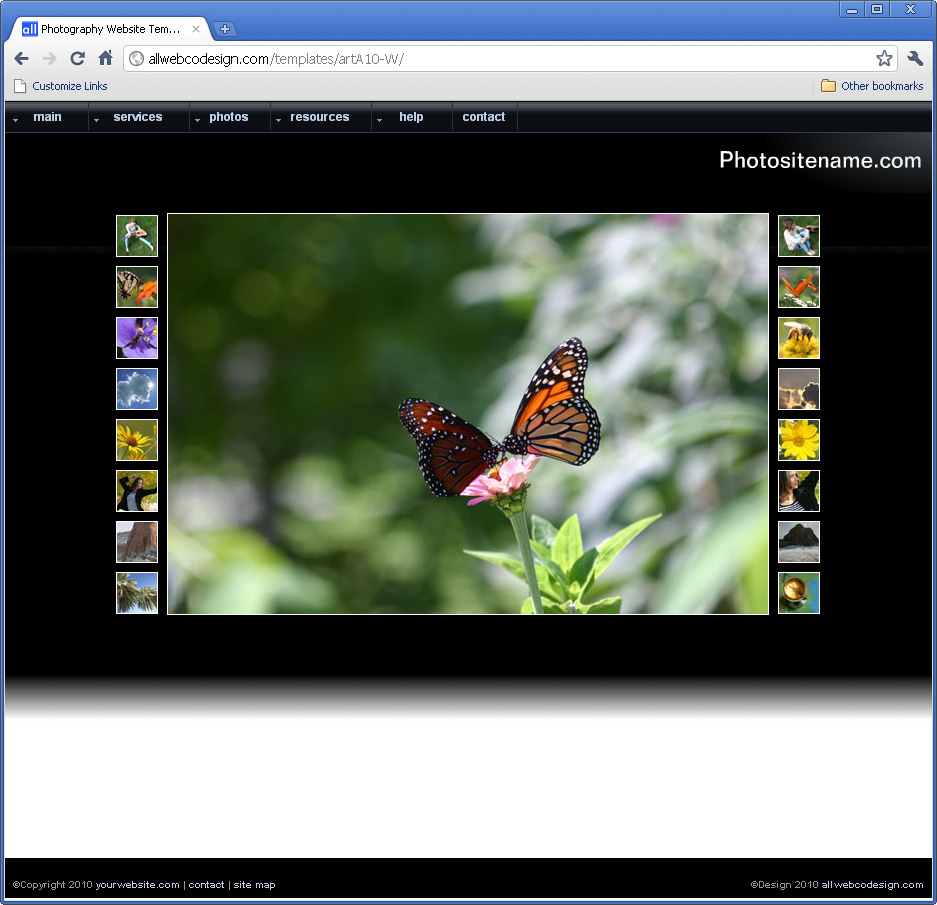
Task: Expand the photos dropdown menu
Action: [228, 117]
